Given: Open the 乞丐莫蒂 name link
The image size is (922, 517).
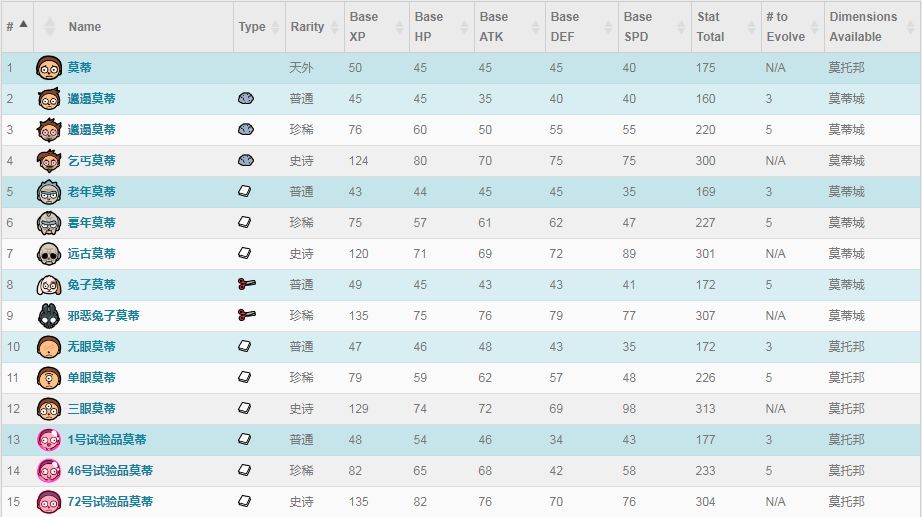Looking at the screenshot, I should 91,161.
